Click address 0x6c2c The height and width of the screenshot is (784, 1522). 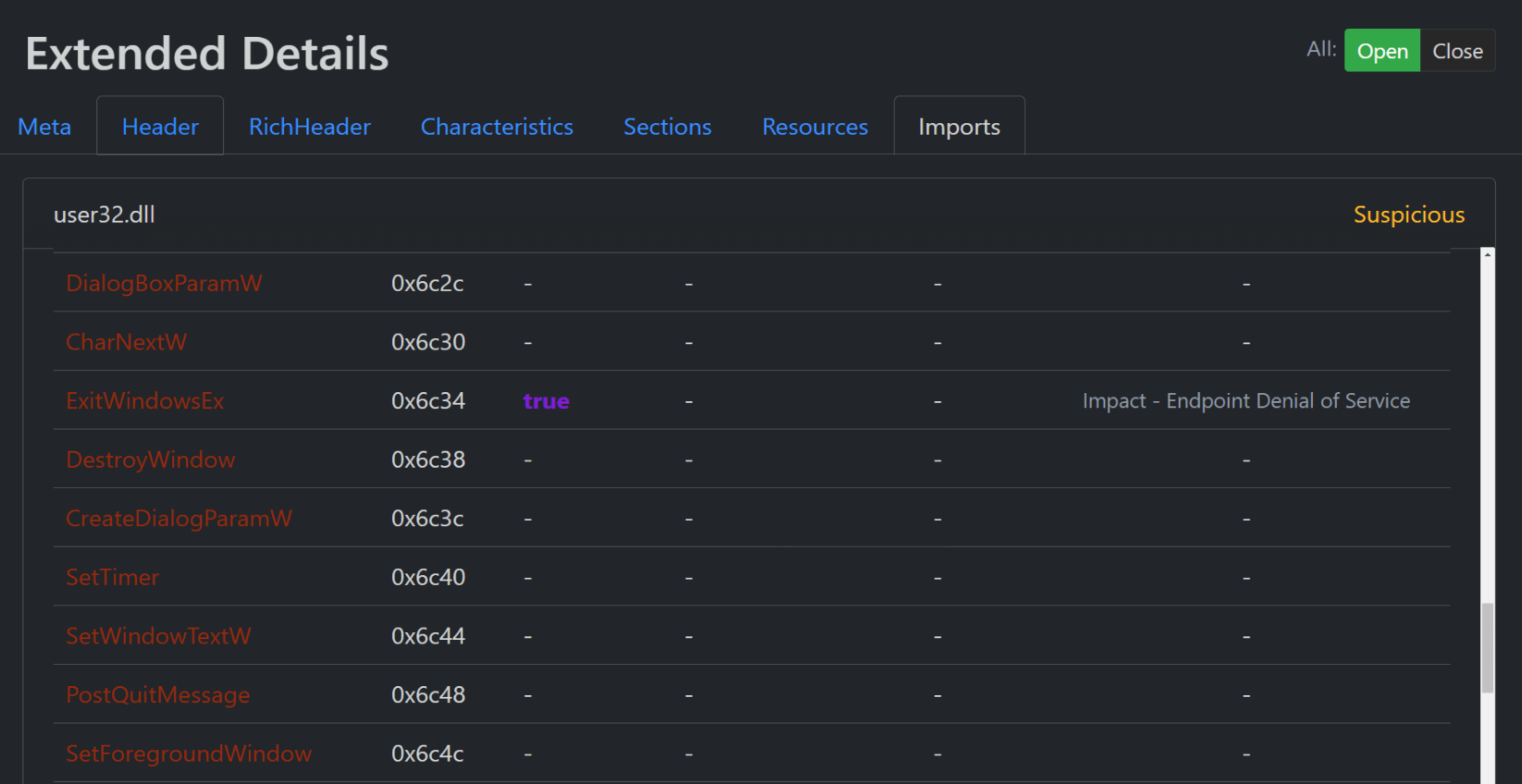(427, 283)
